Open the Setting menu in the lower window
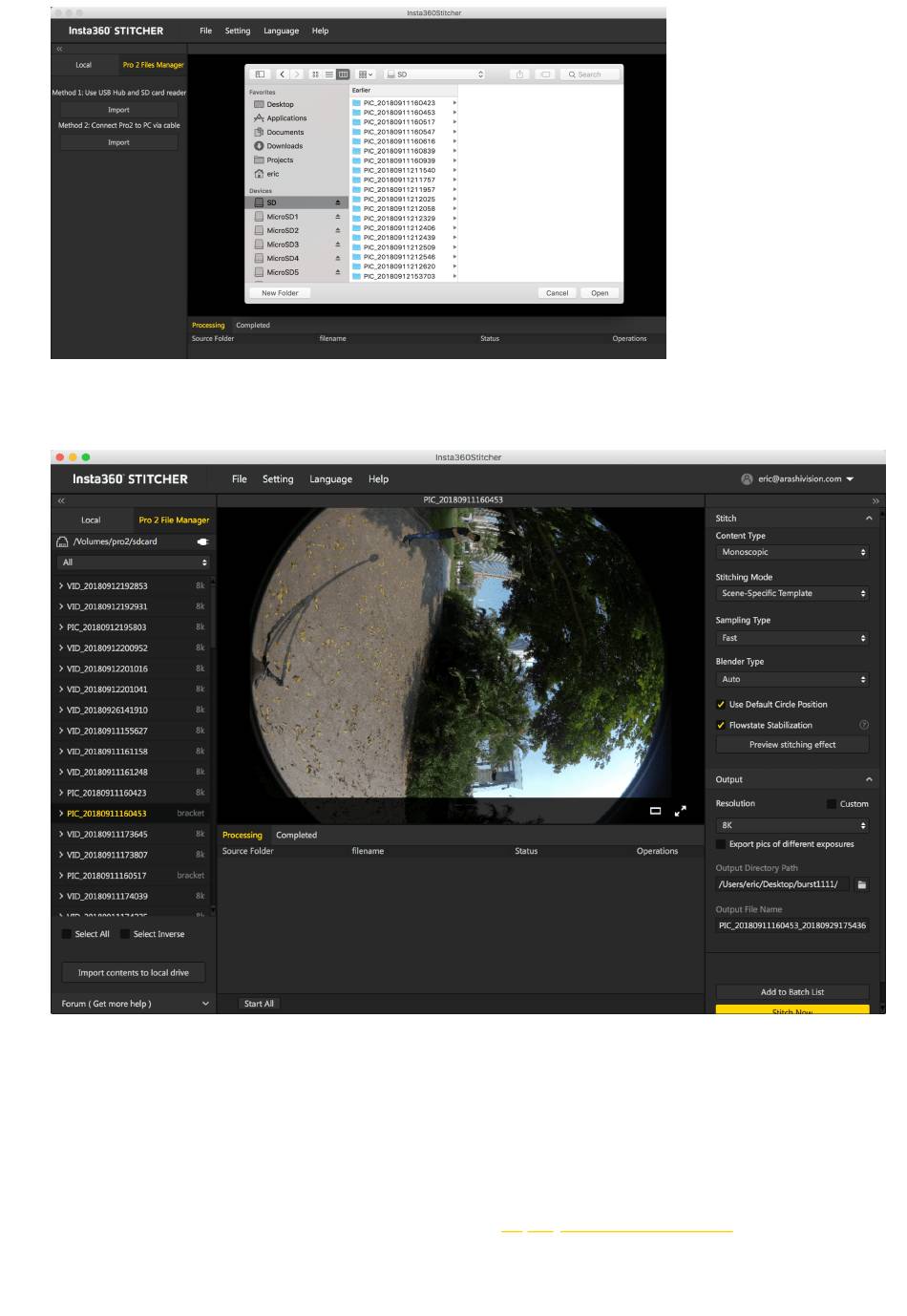The width and height of the screenshot is (907, 1316). coord(278,479)
